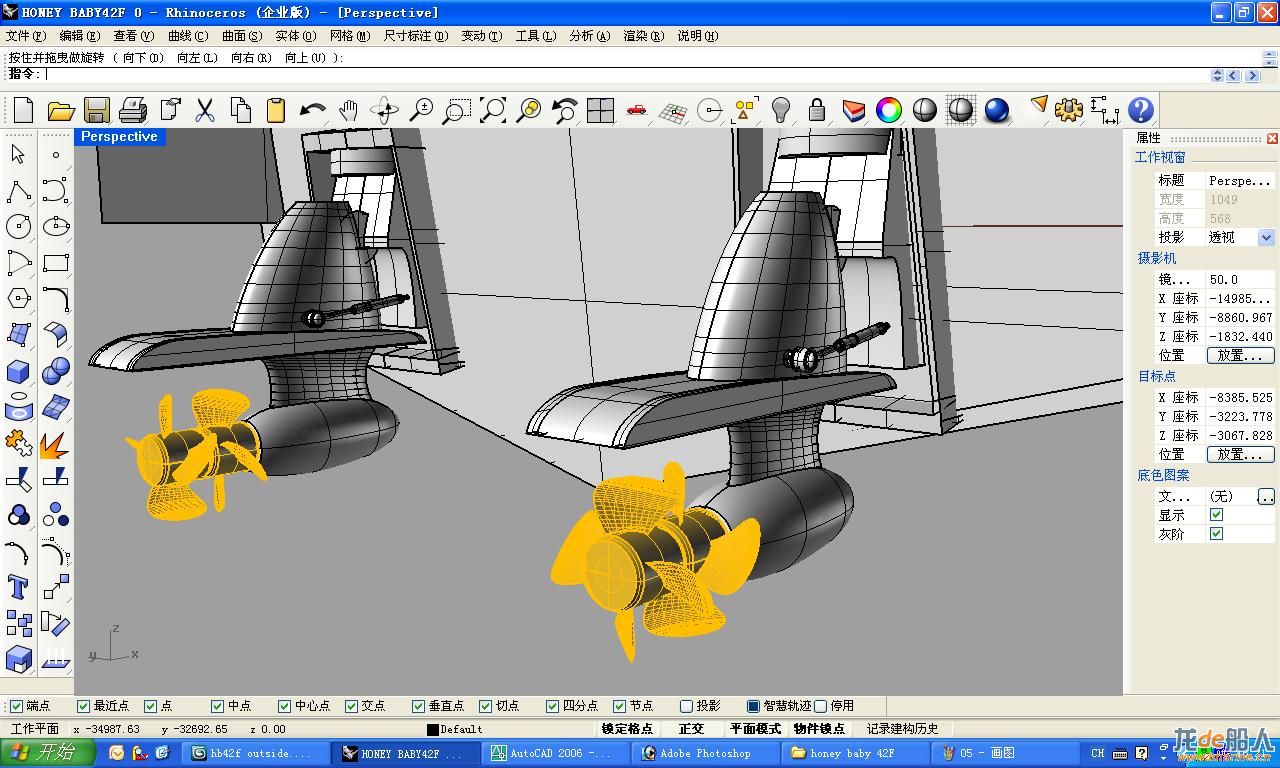The height and width of the screenshot is (768, 1280).
Task: Select the Join puzzle piece icon
Action: [x=18, y=443]
